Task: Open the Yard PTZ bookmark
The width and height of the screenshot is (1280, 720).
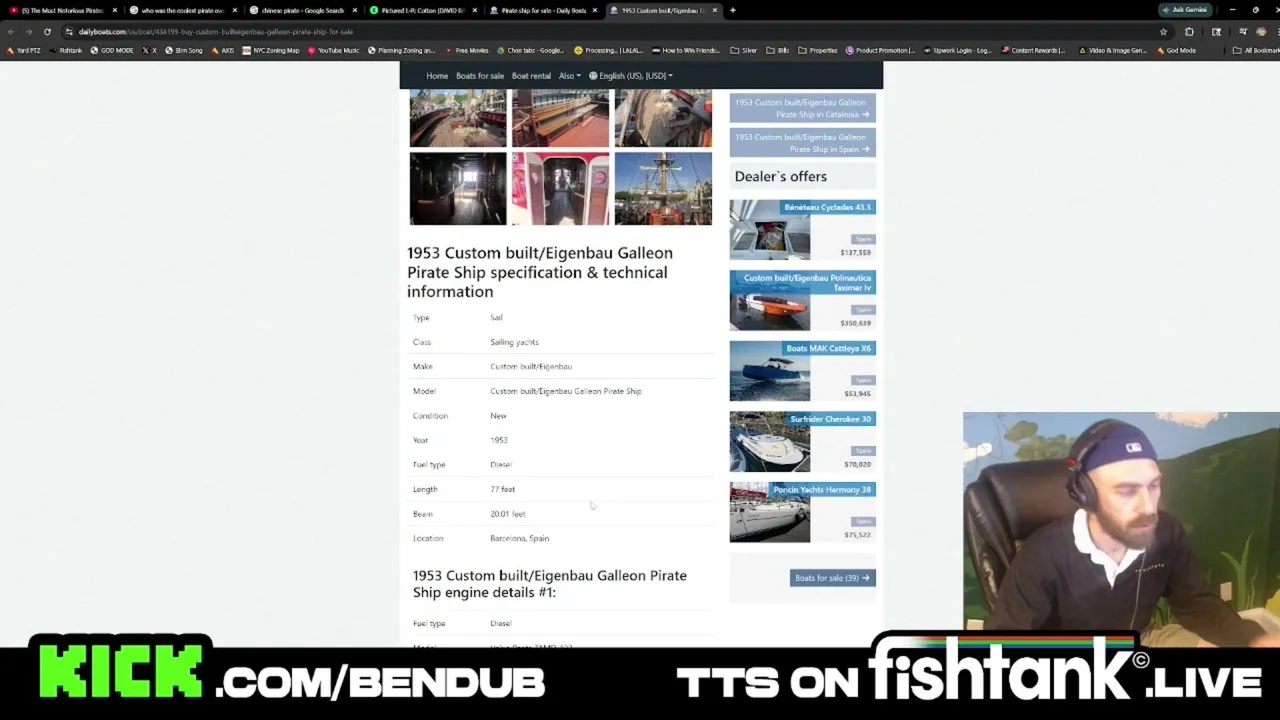Action: [x=24, y=50]
